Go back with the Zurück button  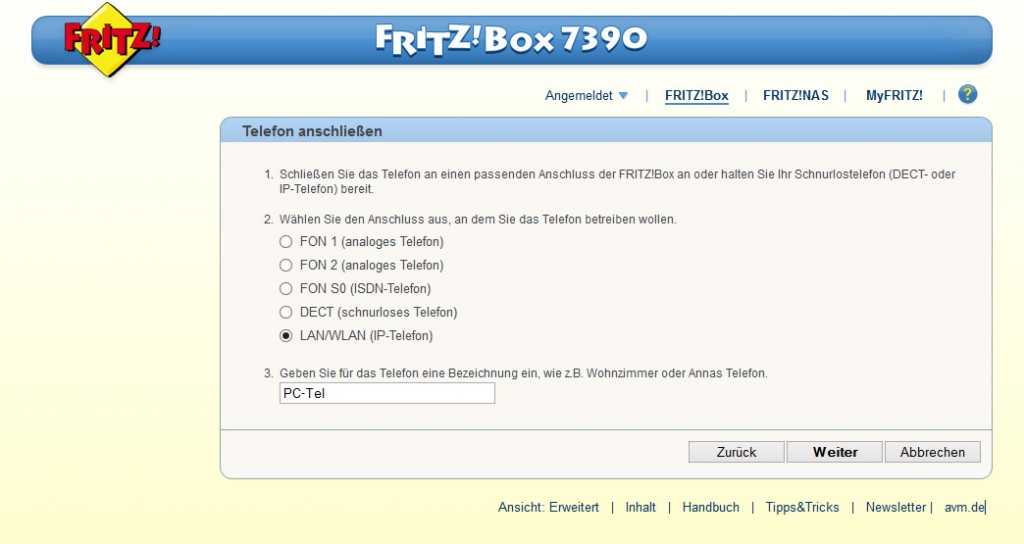[736, 452]
